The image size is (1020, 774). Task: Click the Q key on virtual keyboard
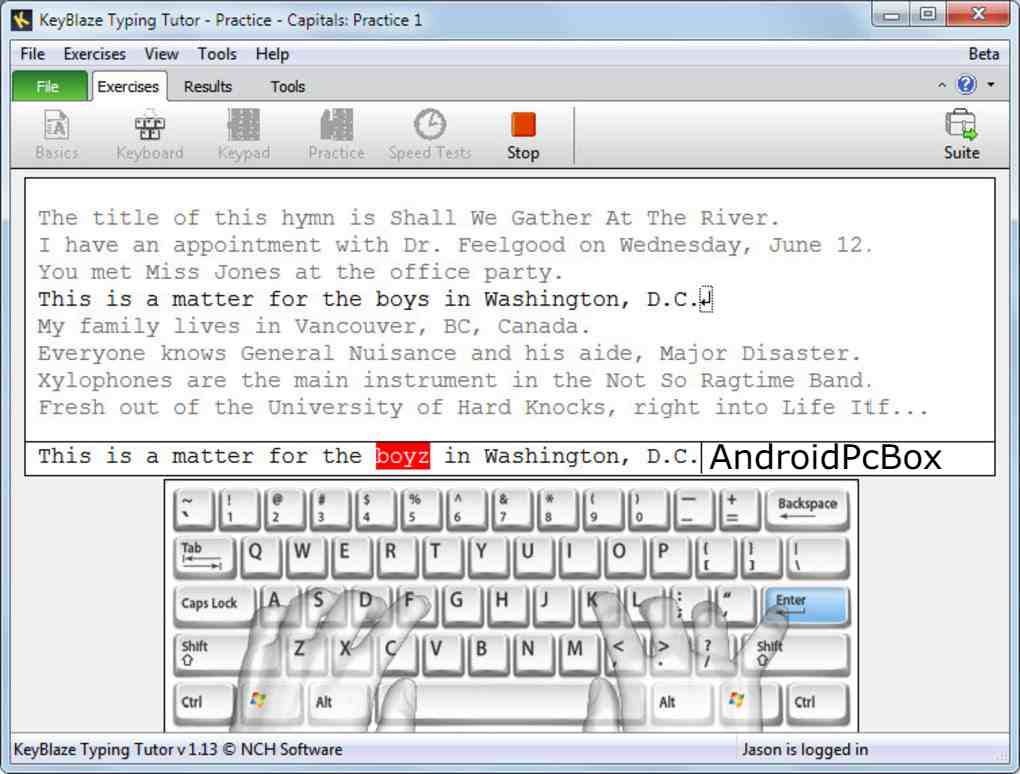point(262,557)
